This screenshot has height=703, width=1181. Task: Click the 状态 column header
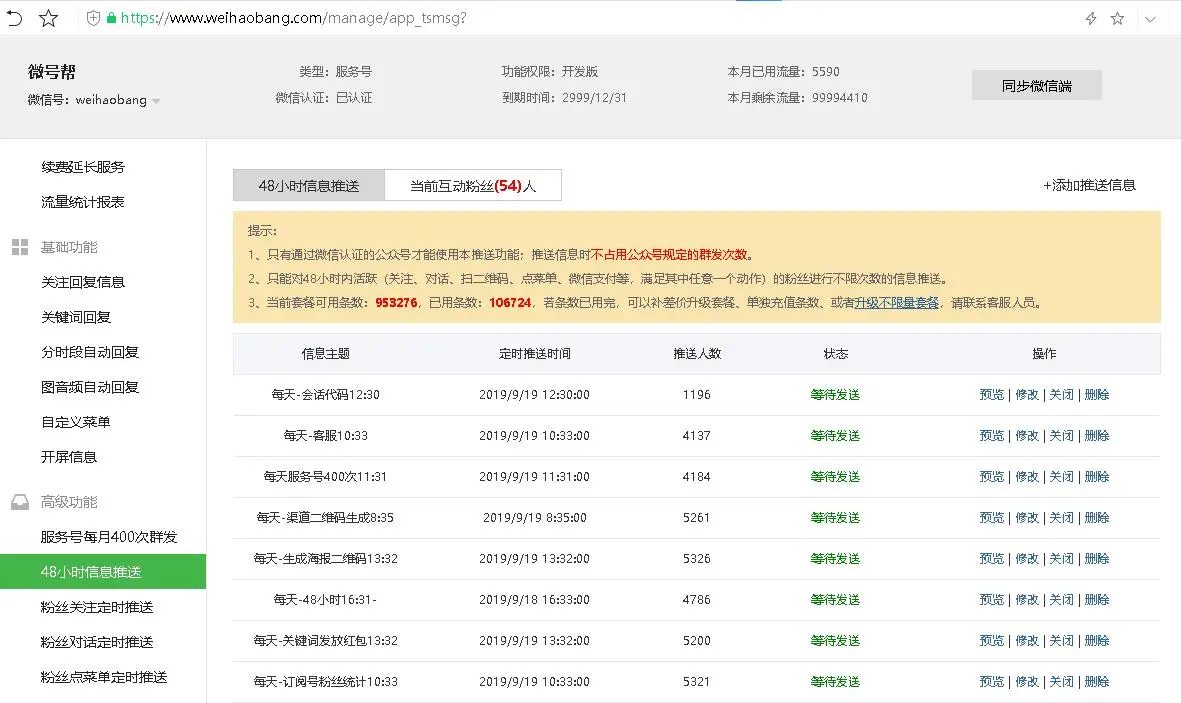pos(835,353)
